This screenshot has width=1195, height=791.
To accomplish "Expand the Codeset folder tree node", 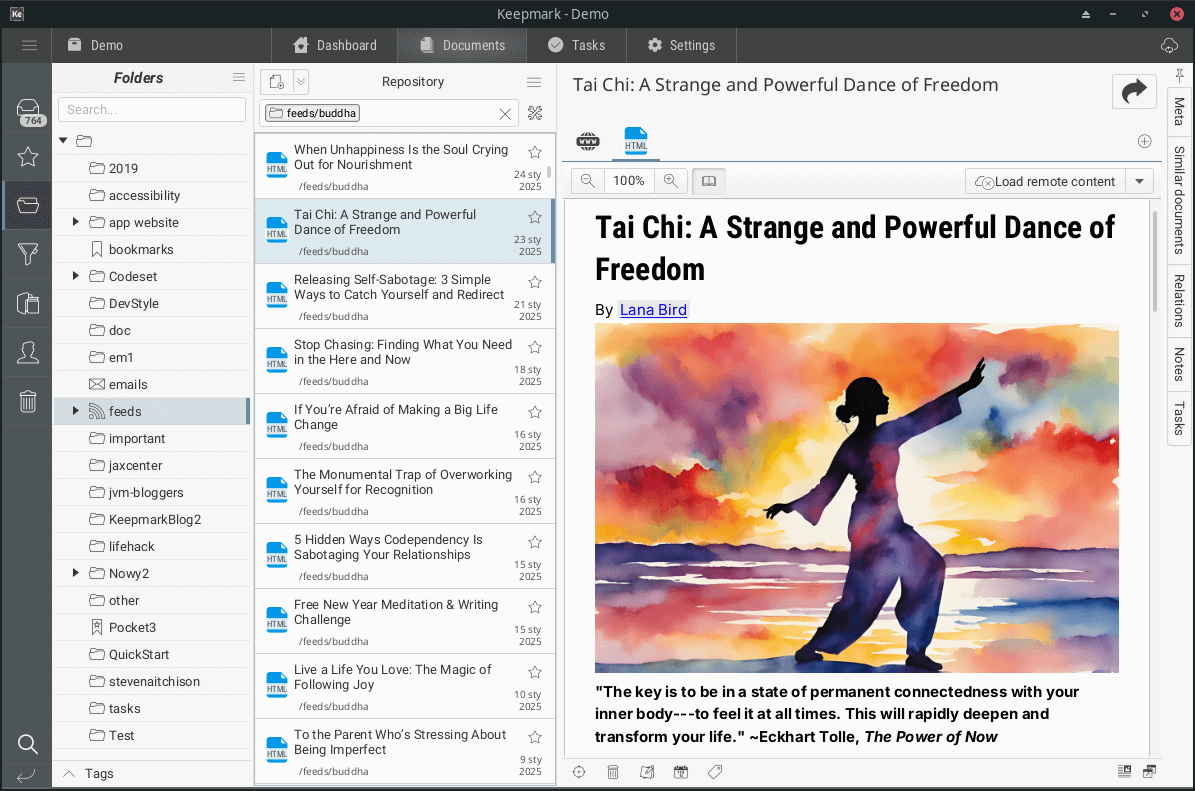I will [75, 276].
